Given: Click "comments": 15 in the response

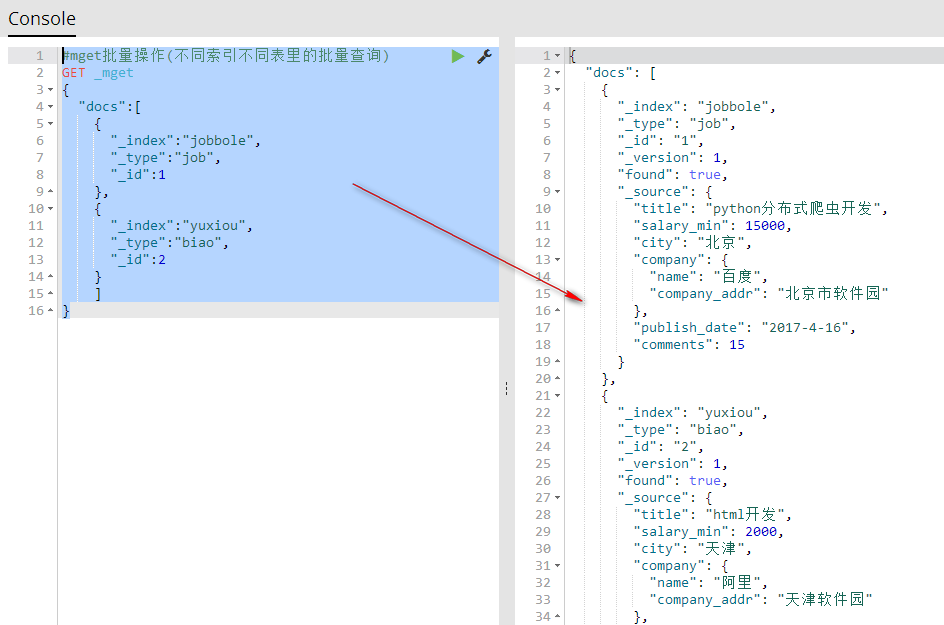Looking at the screenshot, I should pyautogui.click(x=689, y=344).
